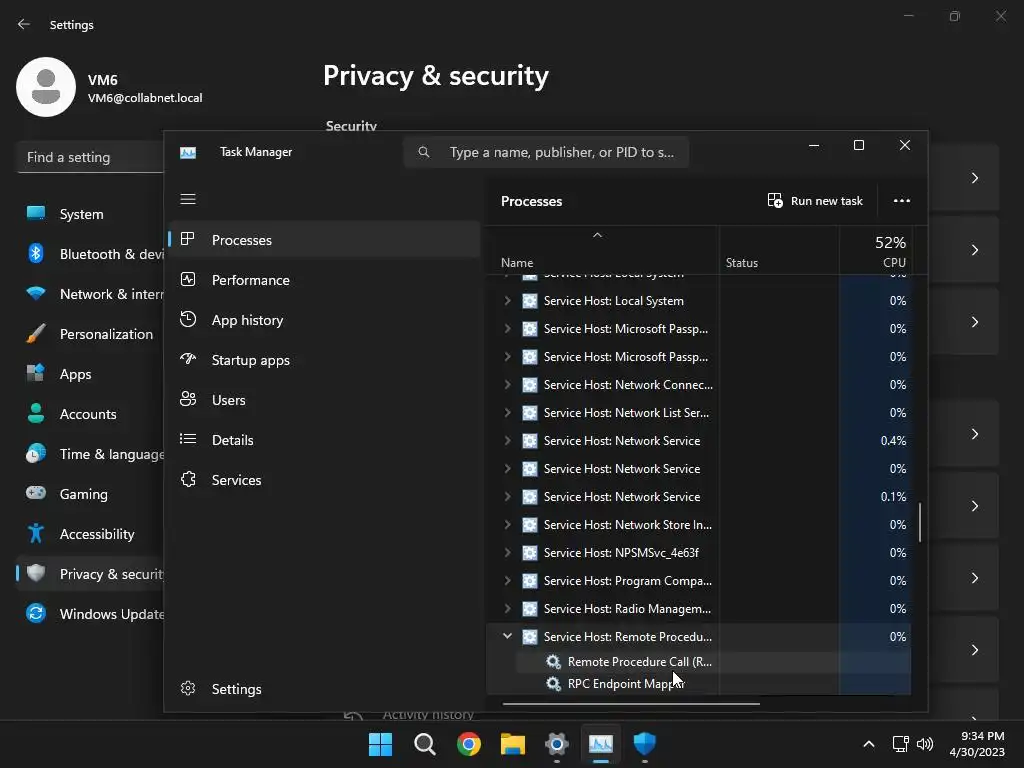Click the VM6 user account avatar

pos(46,87)
